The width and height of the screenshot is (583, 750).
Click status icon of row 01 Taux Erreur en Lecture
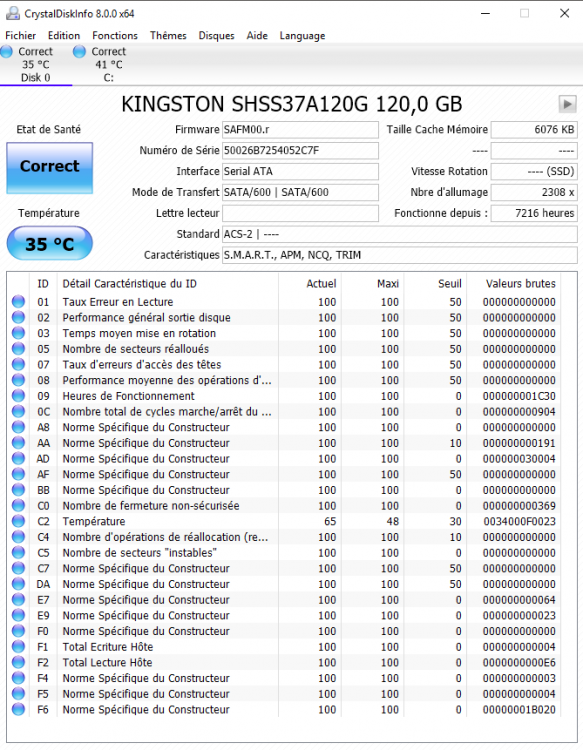click(x=18, y=301)
